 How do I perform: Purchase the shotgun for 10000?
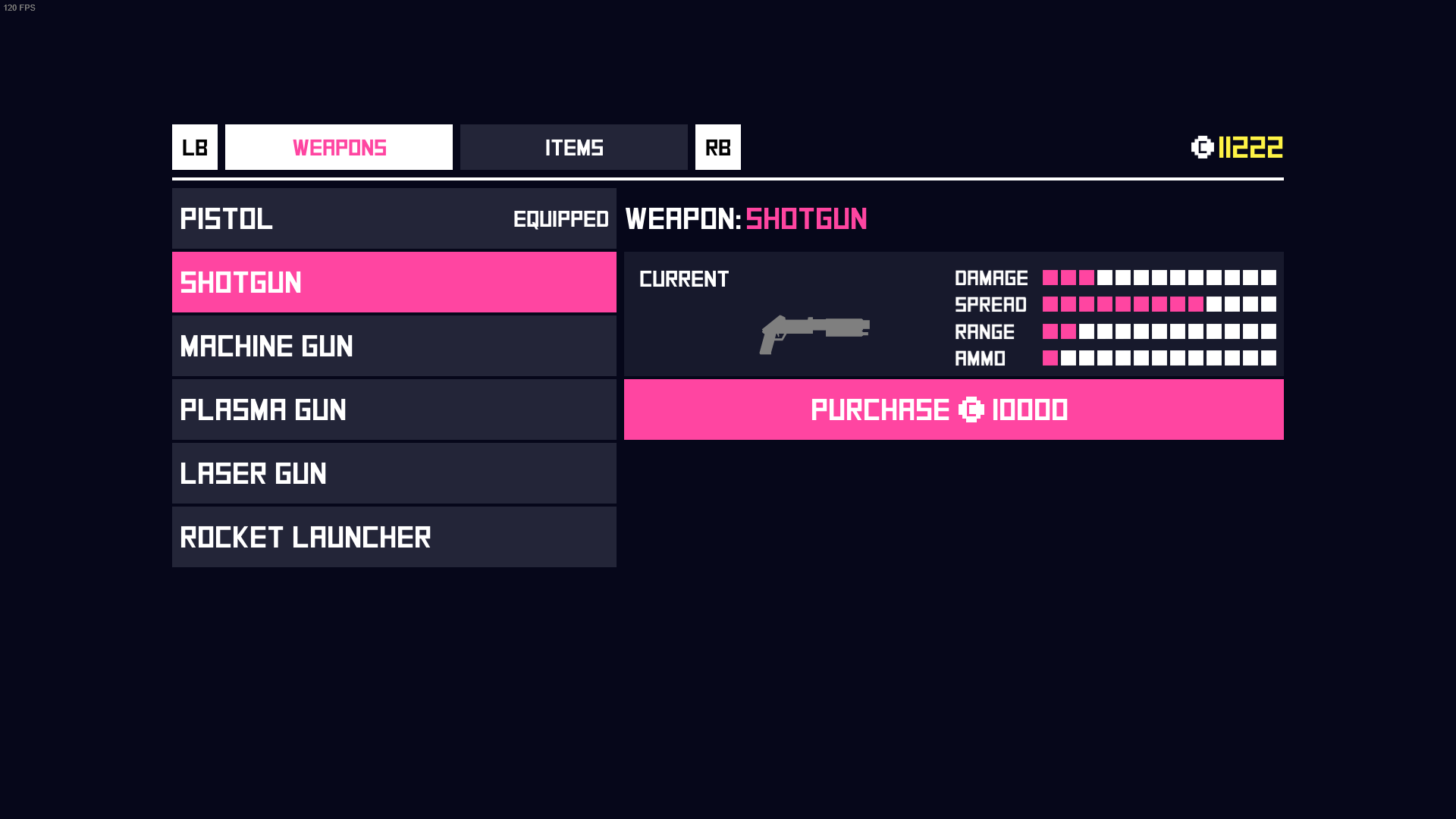[x=953, y=410]
